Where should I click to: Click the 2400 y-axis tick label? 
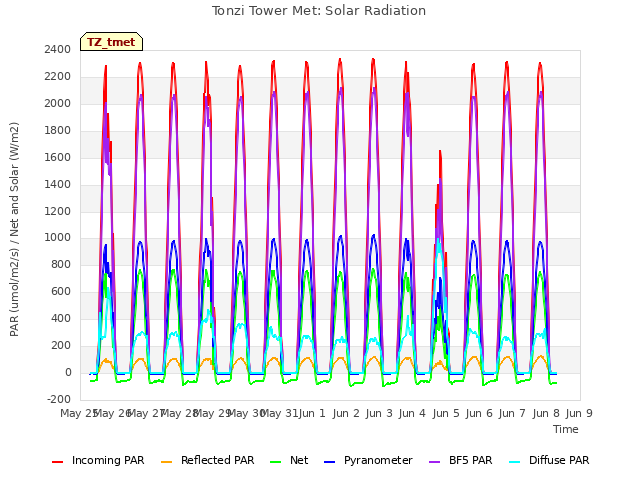[58, 49]
